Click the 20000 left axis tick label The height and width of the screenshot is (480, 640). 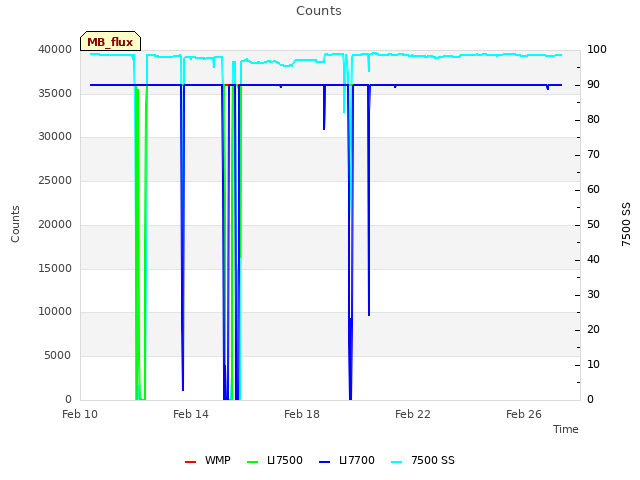click(55, 224)
